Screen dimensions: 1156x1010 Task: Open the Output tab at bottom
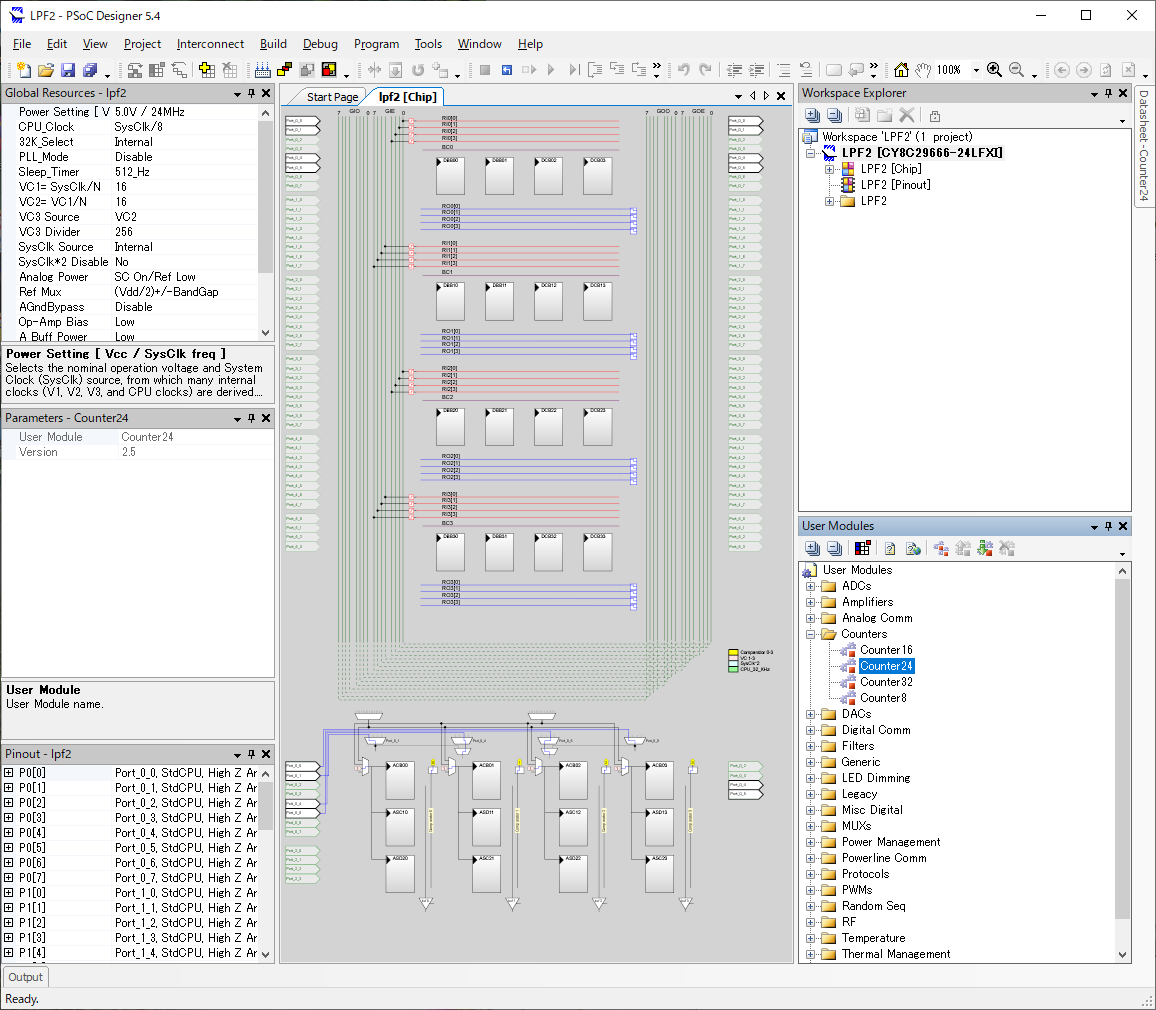[x=26, y=977]
